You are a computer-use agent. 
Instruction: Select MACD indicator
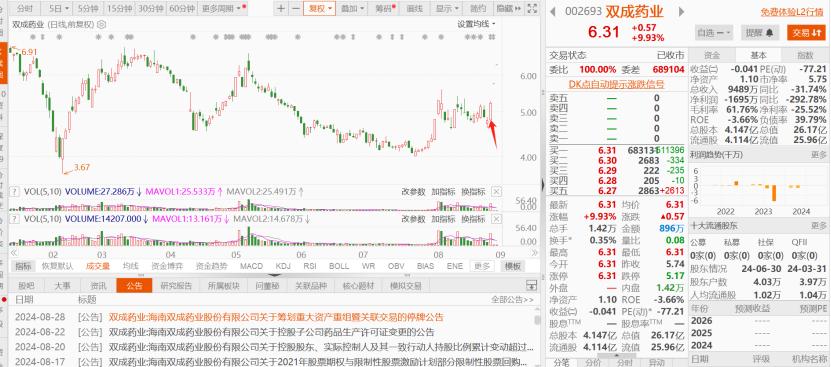pos(251,266)
